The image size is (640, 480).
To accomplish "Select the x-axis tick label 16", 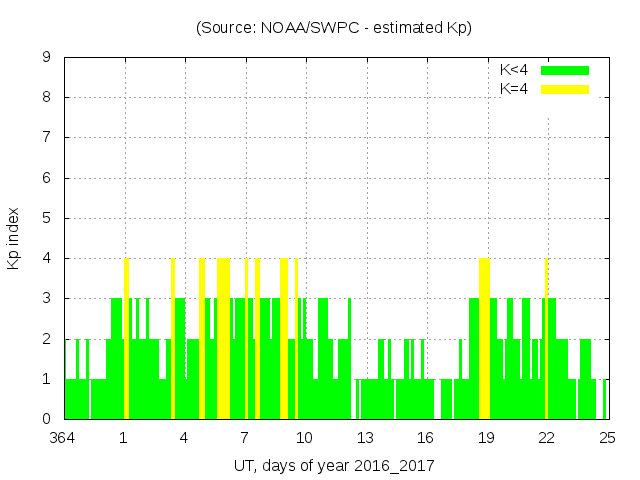I will pyautogui.click(x=425, y=437).
